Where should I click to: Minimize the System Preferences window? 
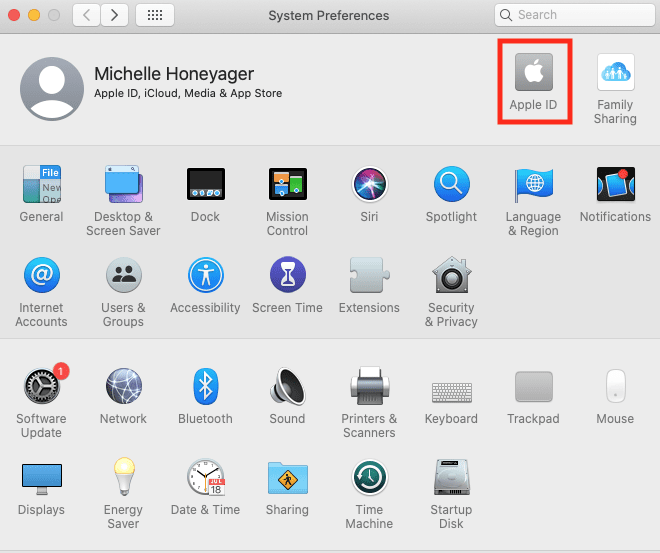tap(34, 15)
